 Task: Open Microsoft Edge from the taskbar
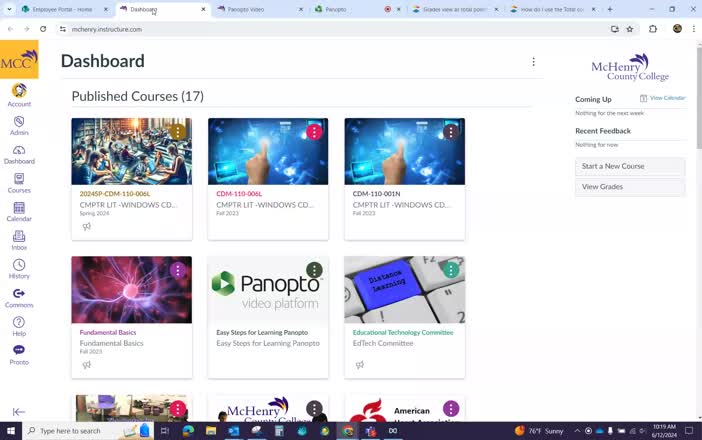pos(188,431)
